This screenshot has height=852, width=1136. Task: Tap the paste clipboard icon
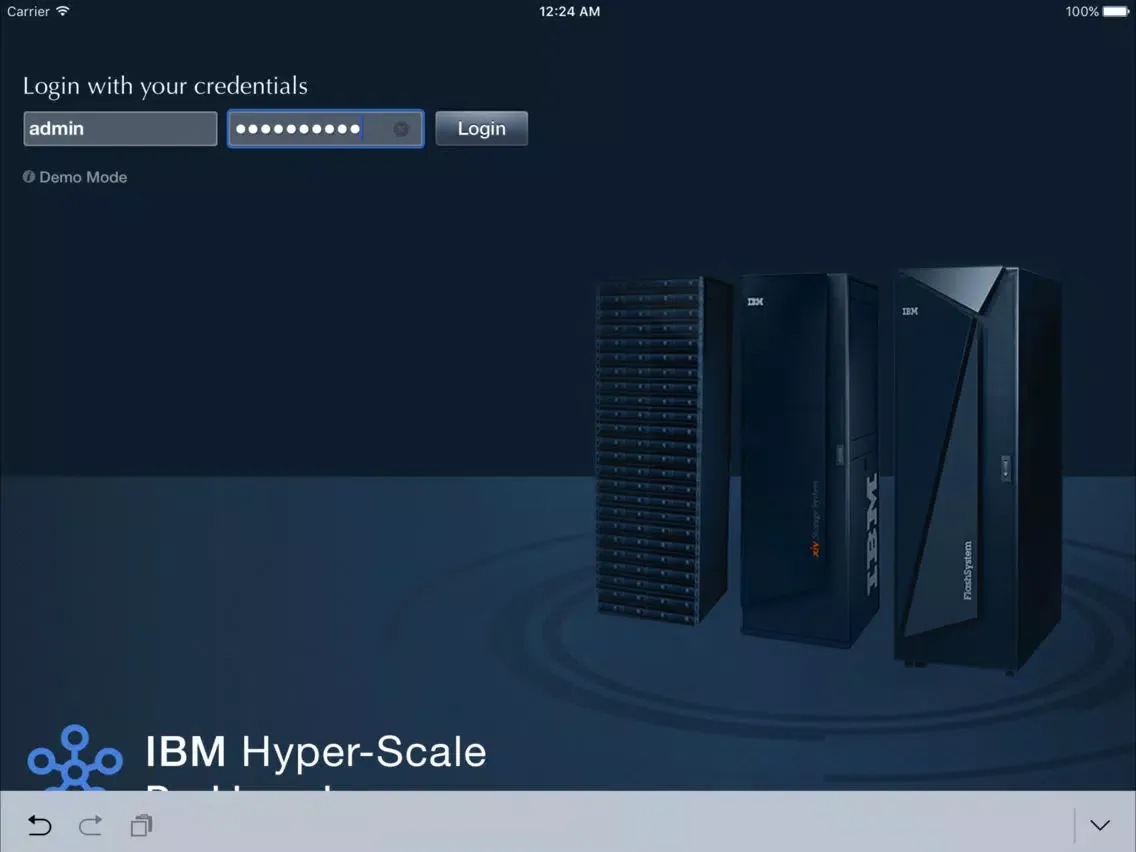click(x=141, y=824)
